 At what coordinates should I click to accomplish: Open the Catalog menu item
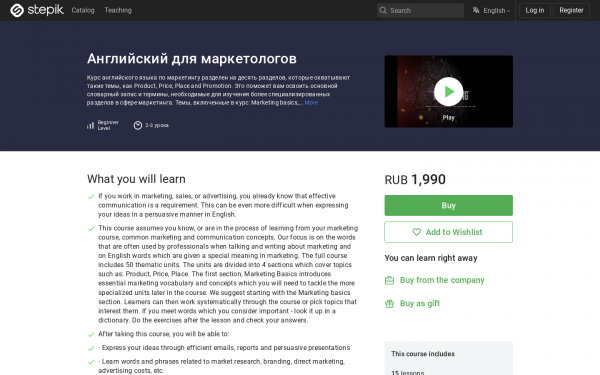coord(83,10)
